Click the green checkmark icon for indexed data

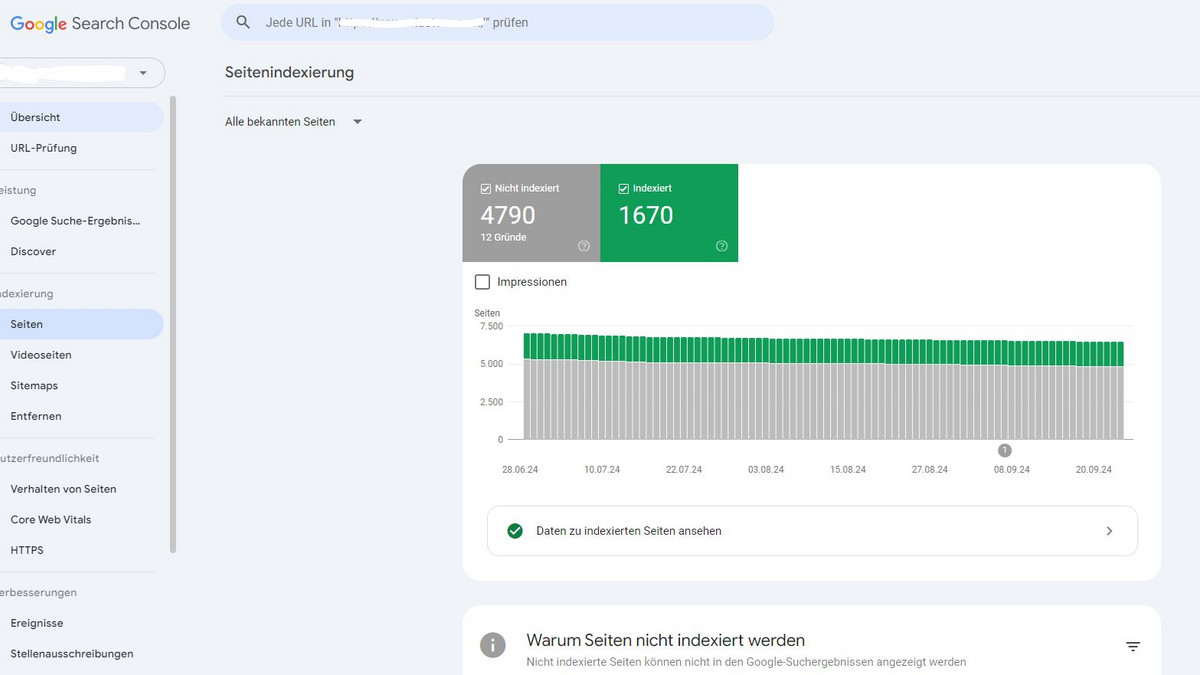(515, 531)
